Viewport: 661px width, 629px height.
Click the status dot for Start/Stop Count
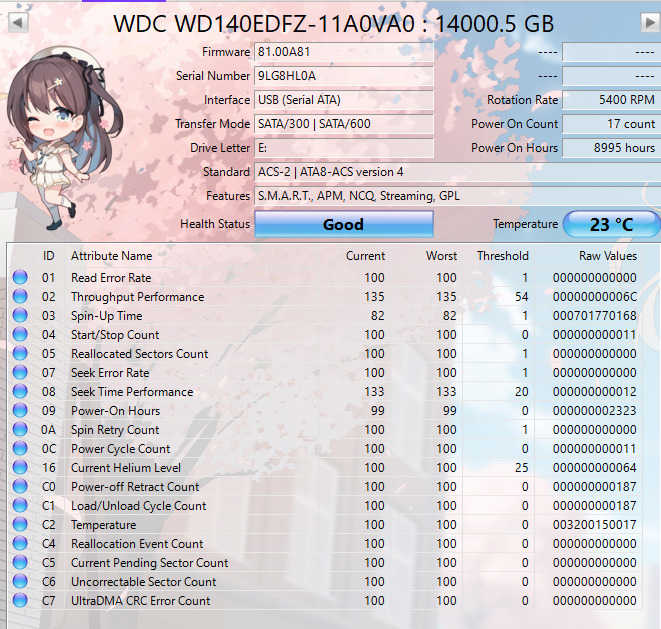[x=20, y=334]
